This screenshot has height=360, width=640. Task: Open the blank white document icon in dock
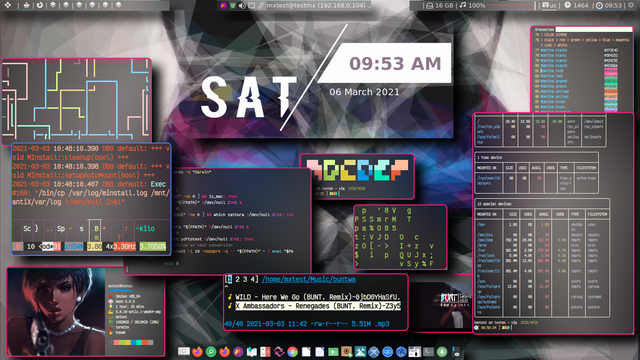point(306,352)
